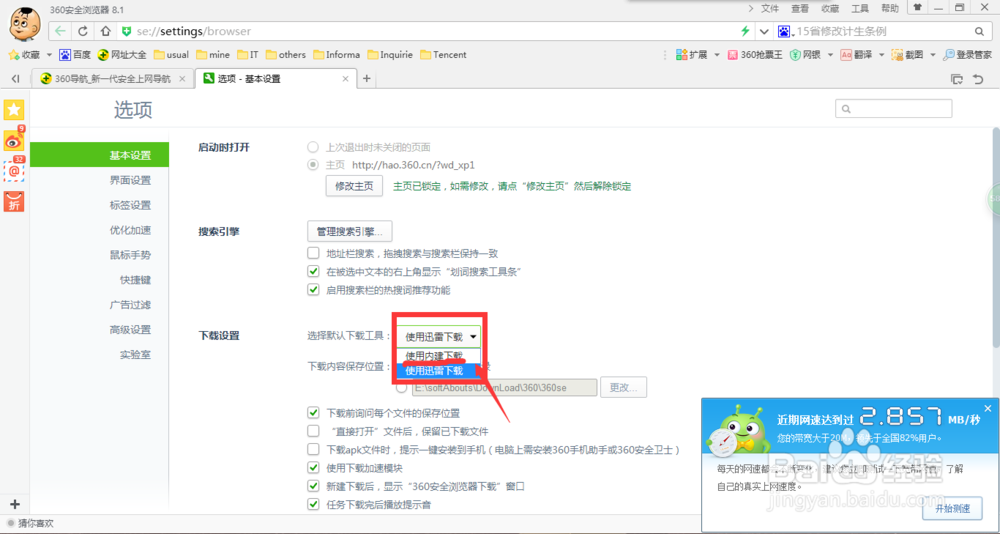Open 界面设置 settings section
This screenshot has height=534, width=1000.
pyautogui.click(x=130, y=180)
